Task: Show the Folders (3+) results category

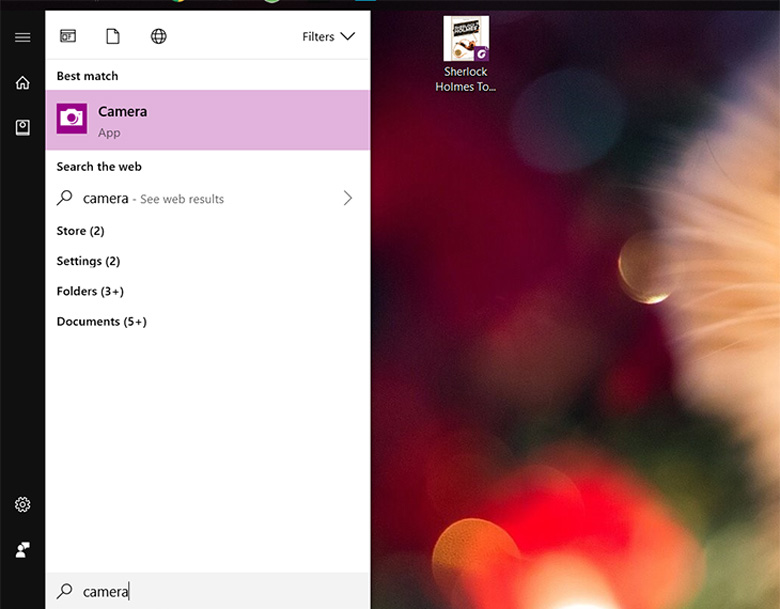Action: pos(90,291)
